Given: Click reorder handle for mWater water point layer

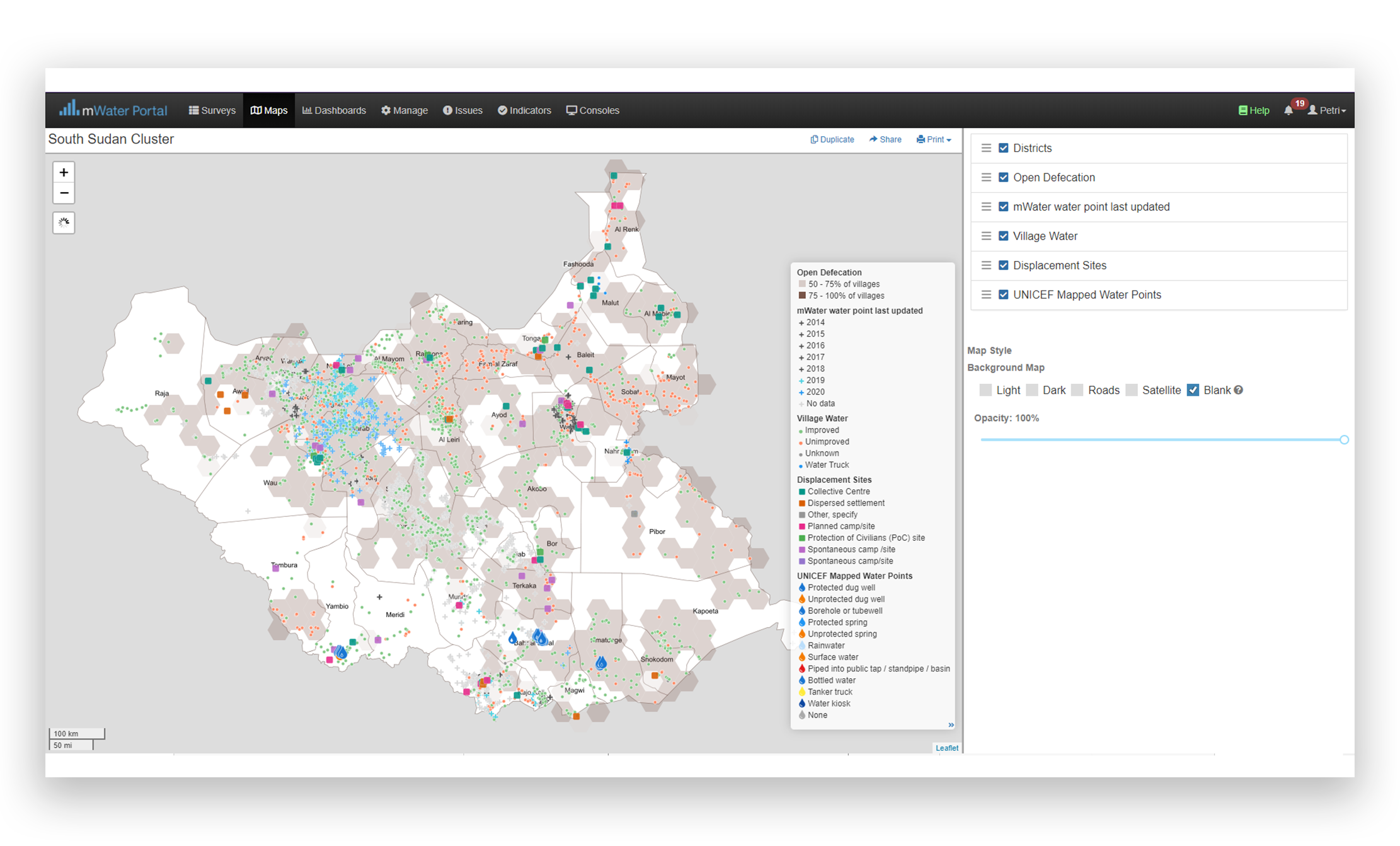Looking at the screenshot, I should point(986,207).
